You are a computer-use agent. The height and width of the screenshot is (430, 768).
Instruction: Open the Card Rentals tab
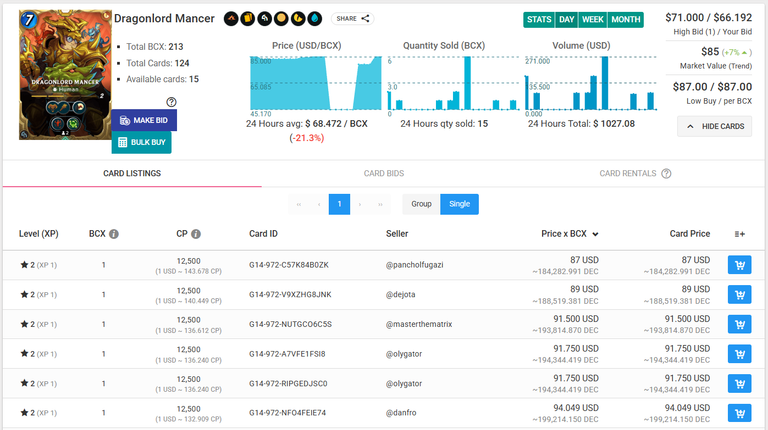[627, 173]
